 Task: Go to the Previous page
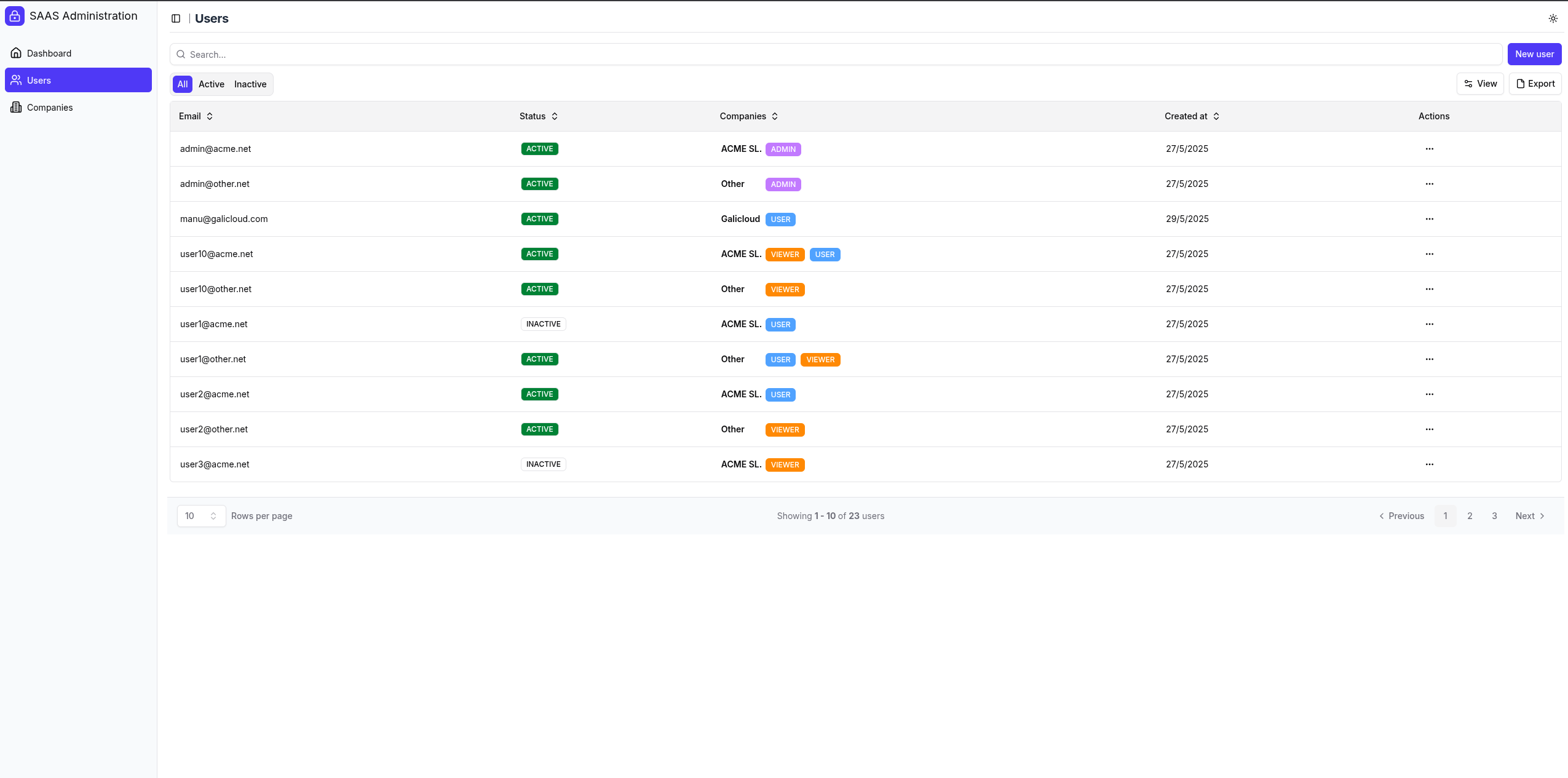click(x=1401, y=516)
